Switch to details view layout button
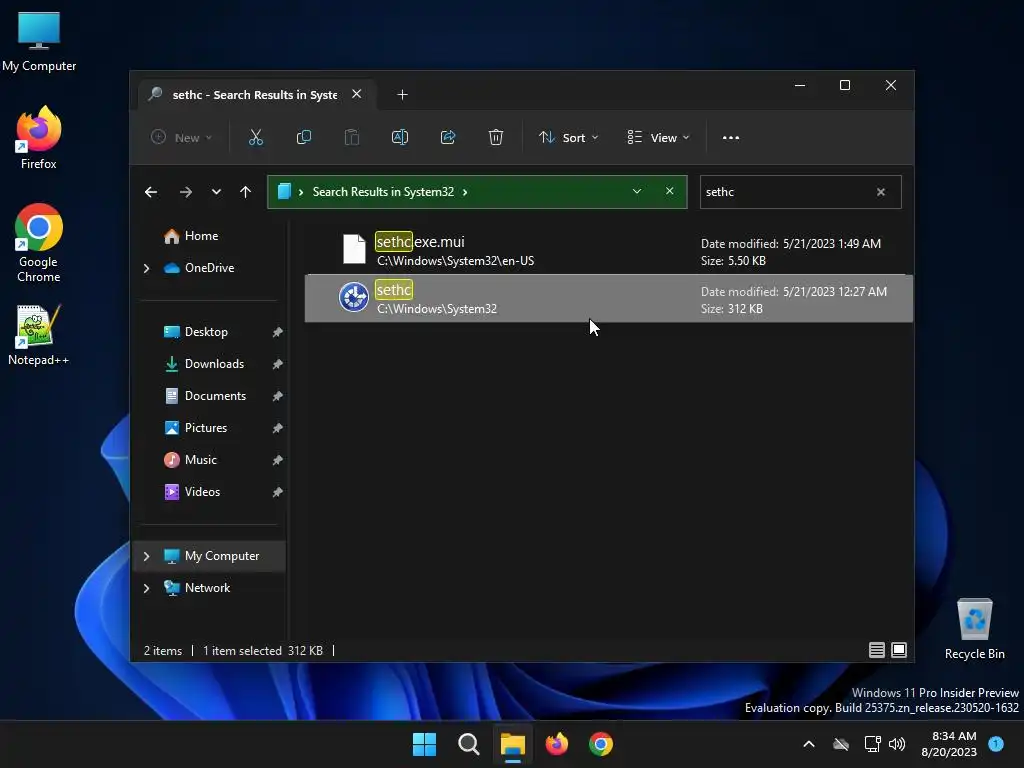The width and height of the screenshot is (1024, 768). 876,650
